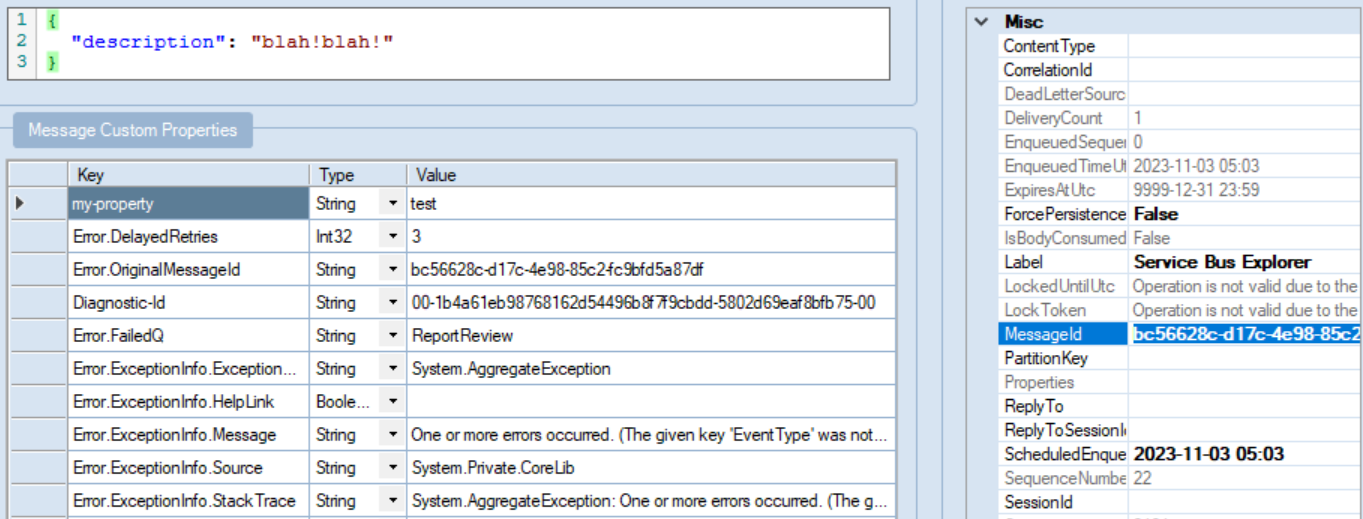Image resolution: width=1363 pixels, height=519 pixels.
Task: Open Type dropdown for my-property row
Action: (393, 203)
